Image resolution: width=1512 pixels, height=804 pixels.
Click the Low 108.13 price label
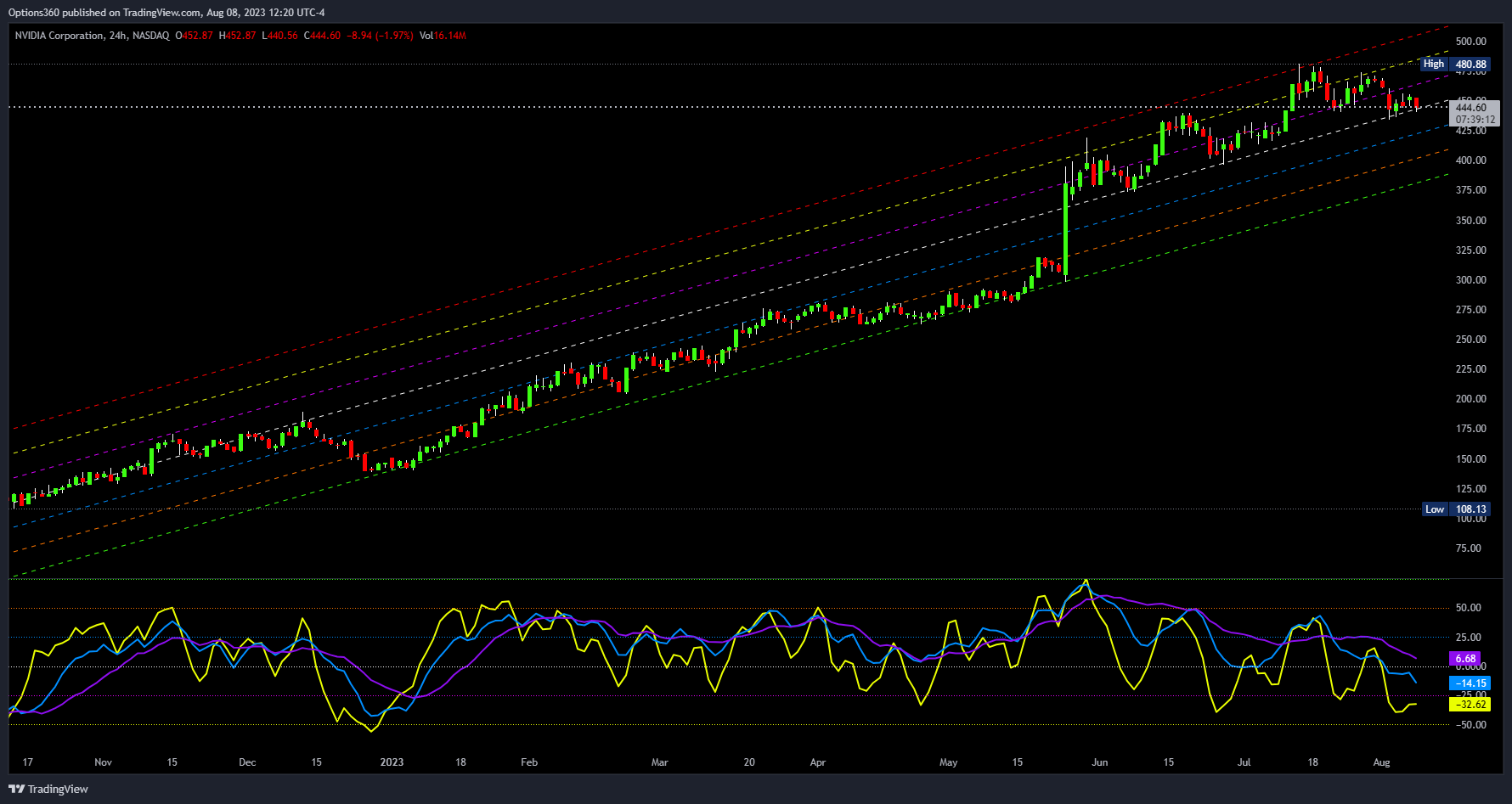[x=1456, y=509]
